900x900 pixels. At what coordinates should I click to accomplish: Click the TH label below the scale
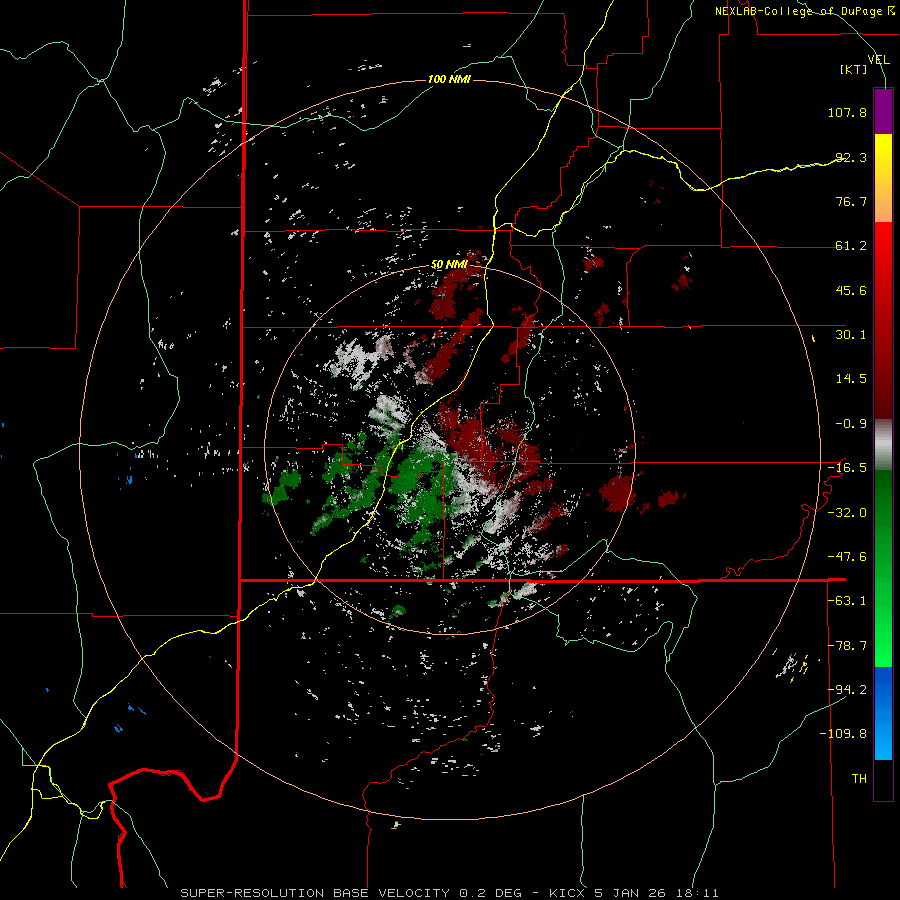pos(859,779)
